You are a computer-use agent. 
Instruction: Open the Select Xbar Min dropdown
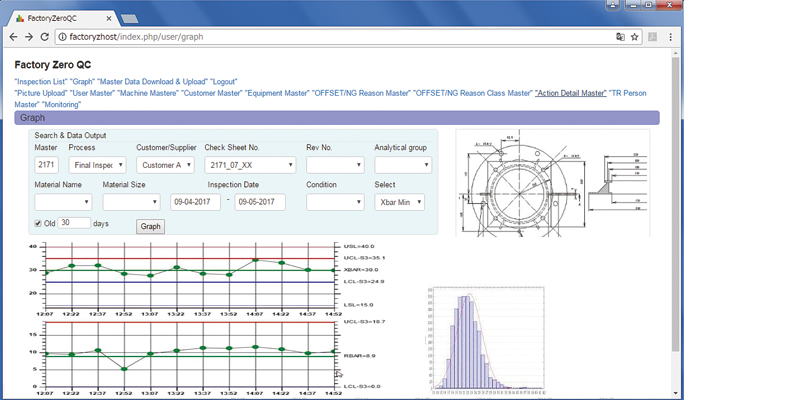[399, 202]
